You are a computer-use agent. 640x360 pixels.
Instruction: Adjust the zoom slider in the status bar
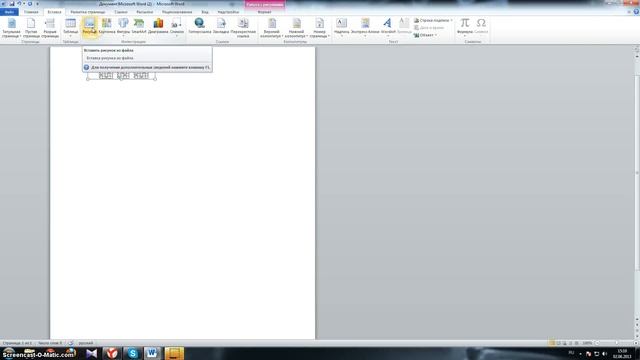[616, 343]
